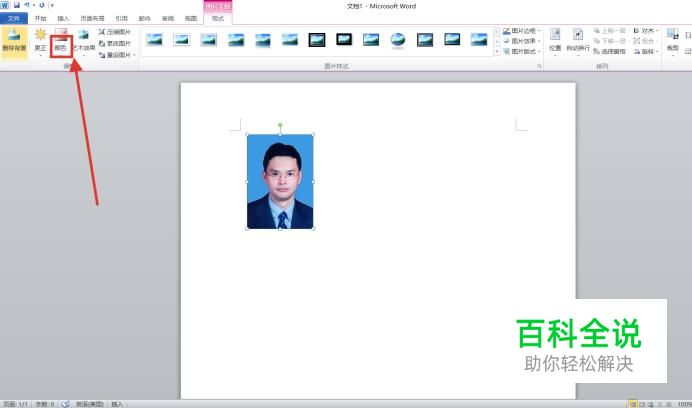Viewport: 692px width, 408px height.
Task: Open the Customize Quick Access Toolbar dropdown
Action: [x=52, y=6]
